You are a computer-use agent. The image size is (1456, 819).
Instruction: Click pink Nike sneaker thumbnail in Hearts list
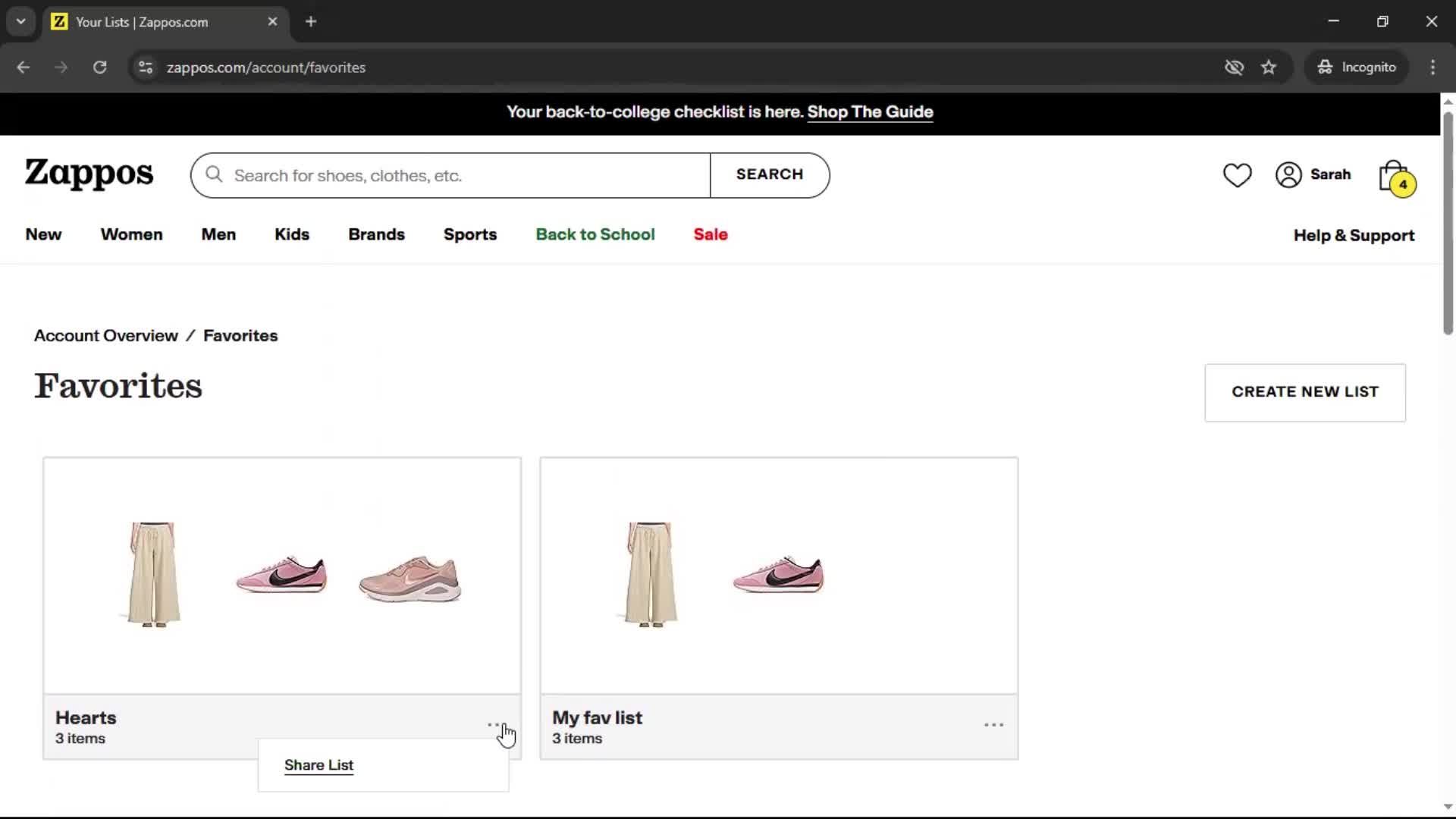(x=281, y=574)
